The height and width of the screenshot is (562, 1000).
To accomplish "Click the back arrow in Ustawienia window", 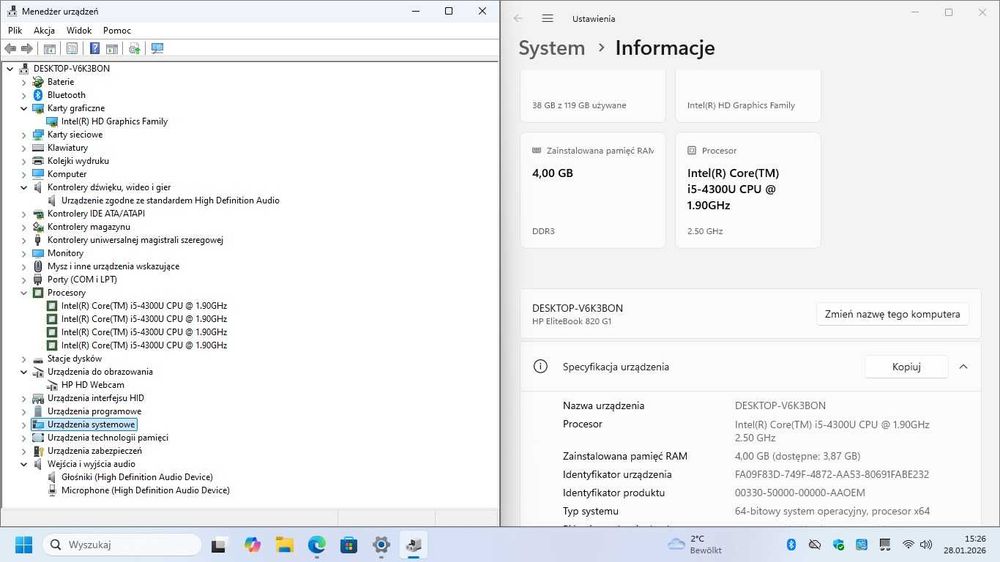I will click(518, 18).
